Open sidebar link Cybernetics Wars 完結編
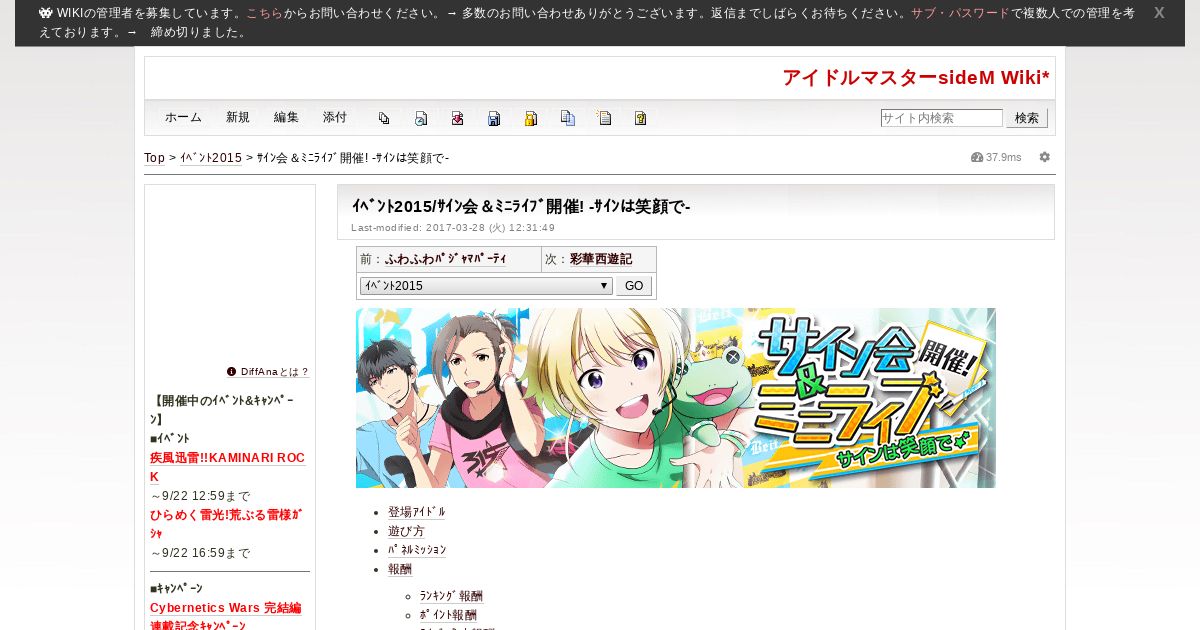Image resolution: width=1200 pixels, height=630 pixels. 226,608
